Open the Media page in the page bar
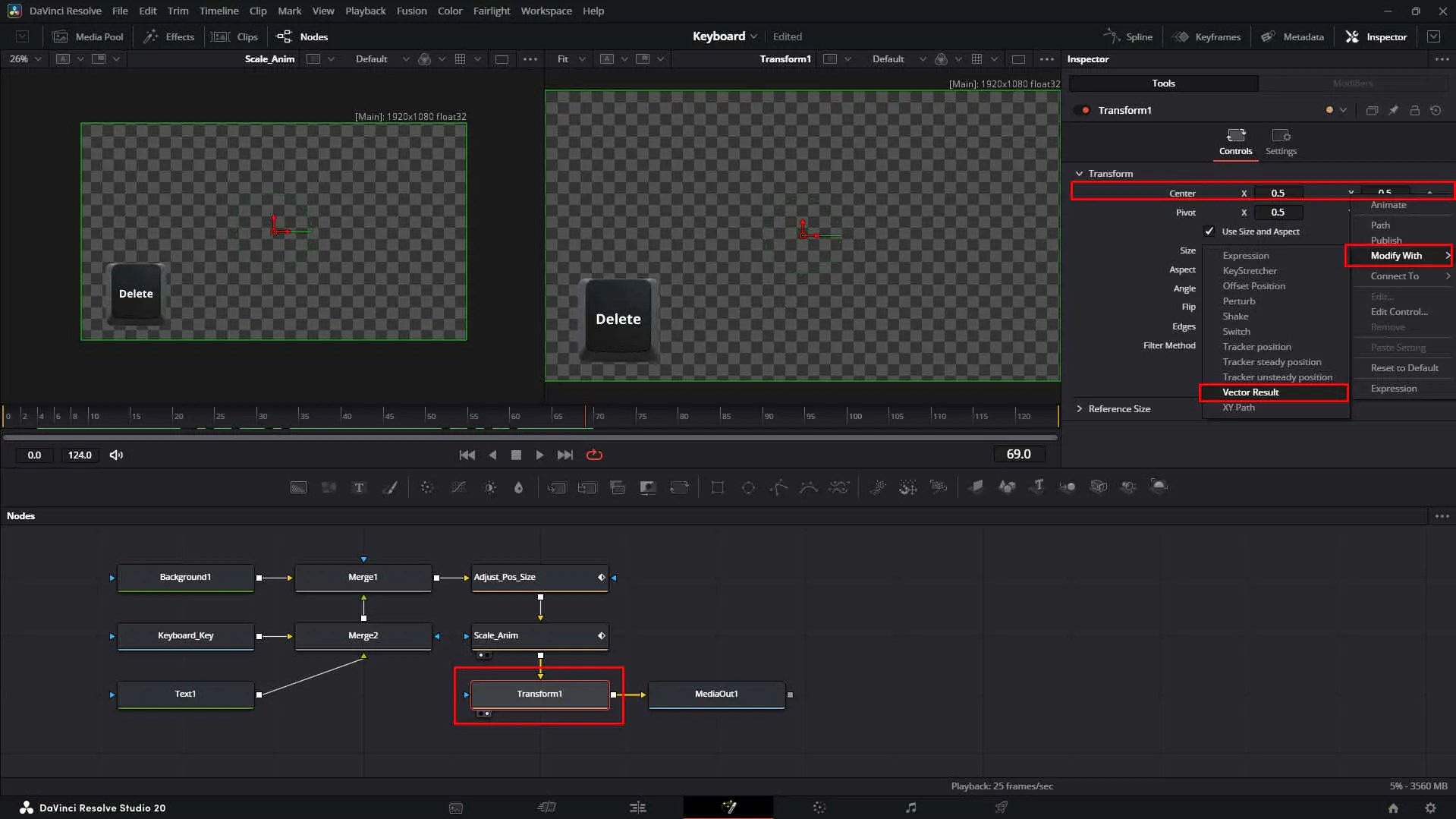Viewport: 1456px width, 819px height. [455, 808]
